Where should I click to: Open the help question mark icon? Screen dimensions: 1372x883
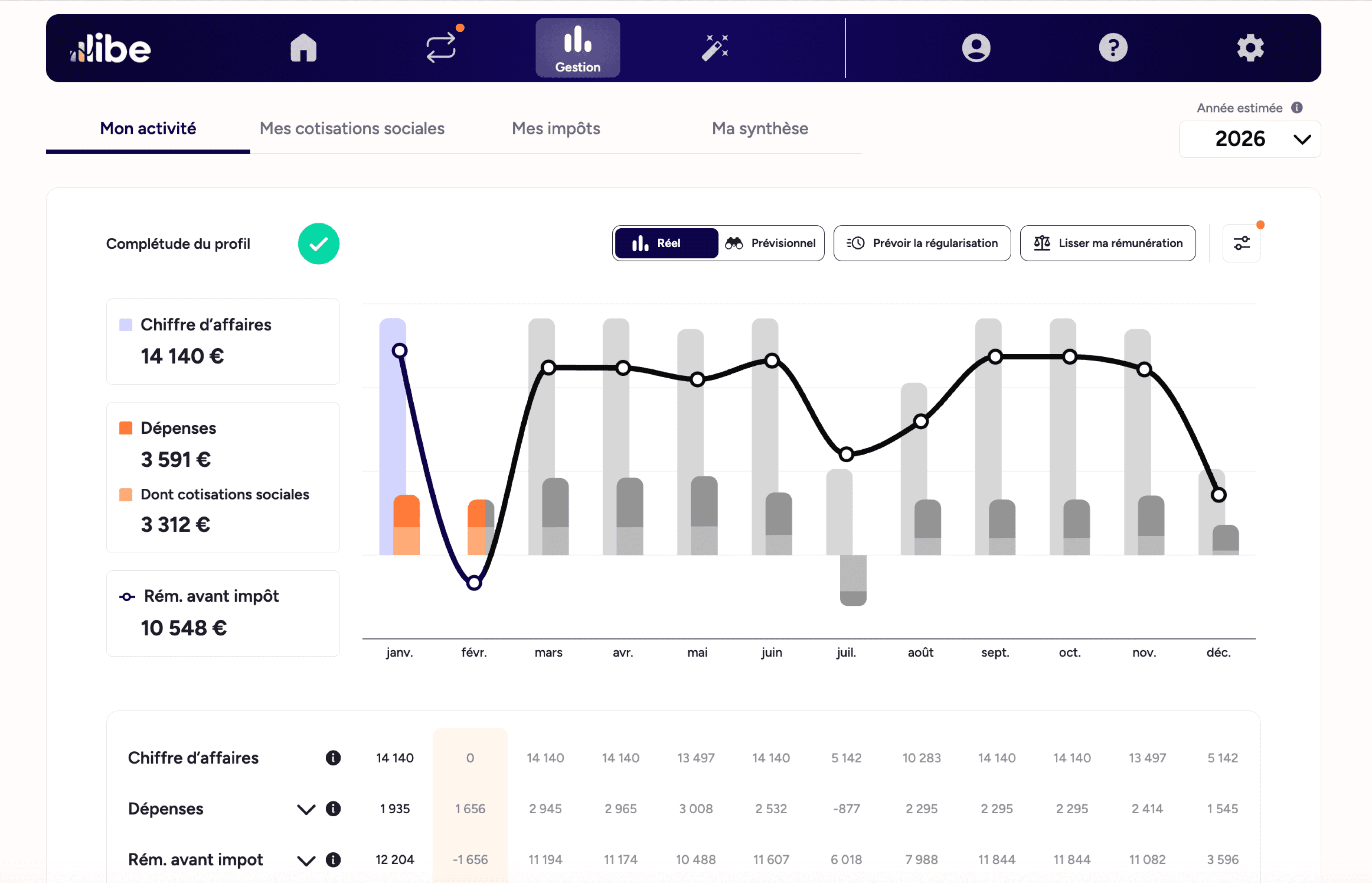tap(1113, 48)
